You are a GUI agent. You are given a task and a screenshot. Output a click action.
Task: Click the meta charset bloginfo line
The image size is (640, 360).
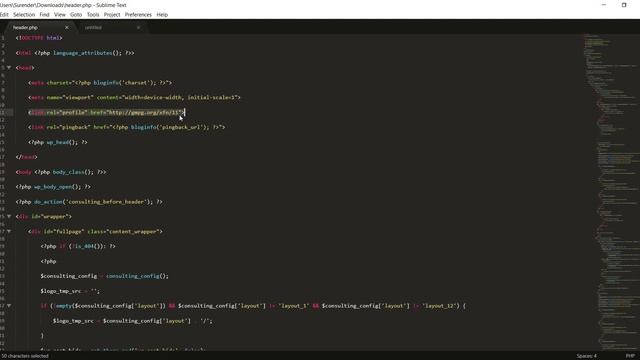(x=100, y=83)
